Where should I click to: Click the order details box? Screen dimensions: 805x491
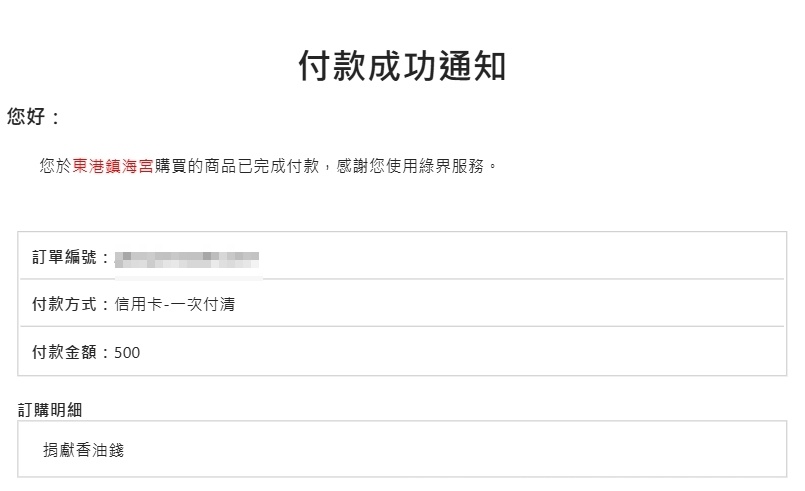click(x=402, y=449)
